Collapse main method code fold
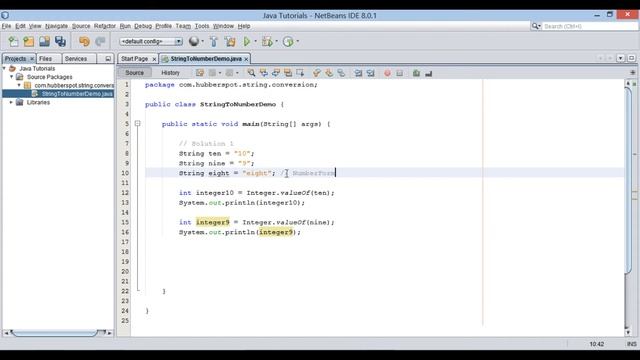The image size is (640, 360). pyautogui.click(x=138, y=123)
